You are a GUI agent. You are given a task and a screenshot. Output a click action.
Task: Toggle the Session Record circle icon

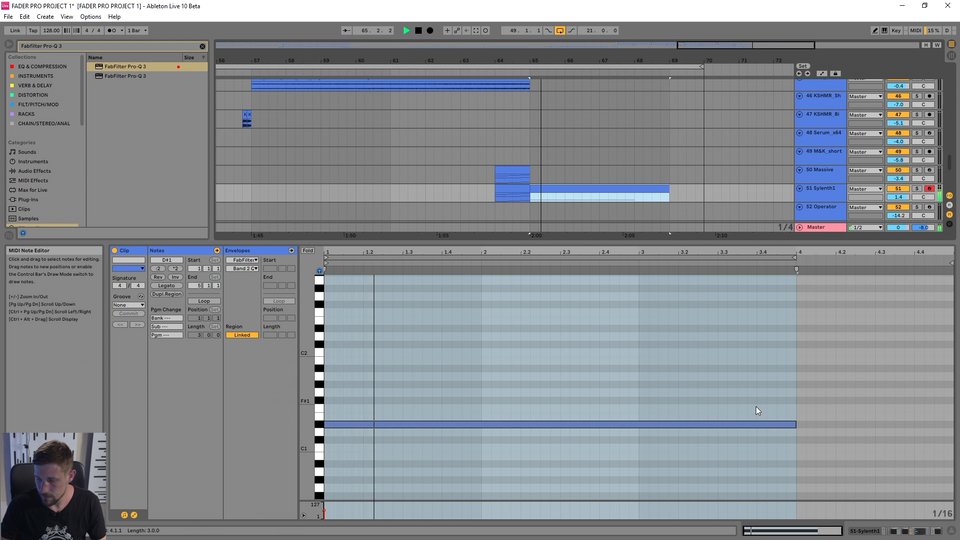[486, 30]
